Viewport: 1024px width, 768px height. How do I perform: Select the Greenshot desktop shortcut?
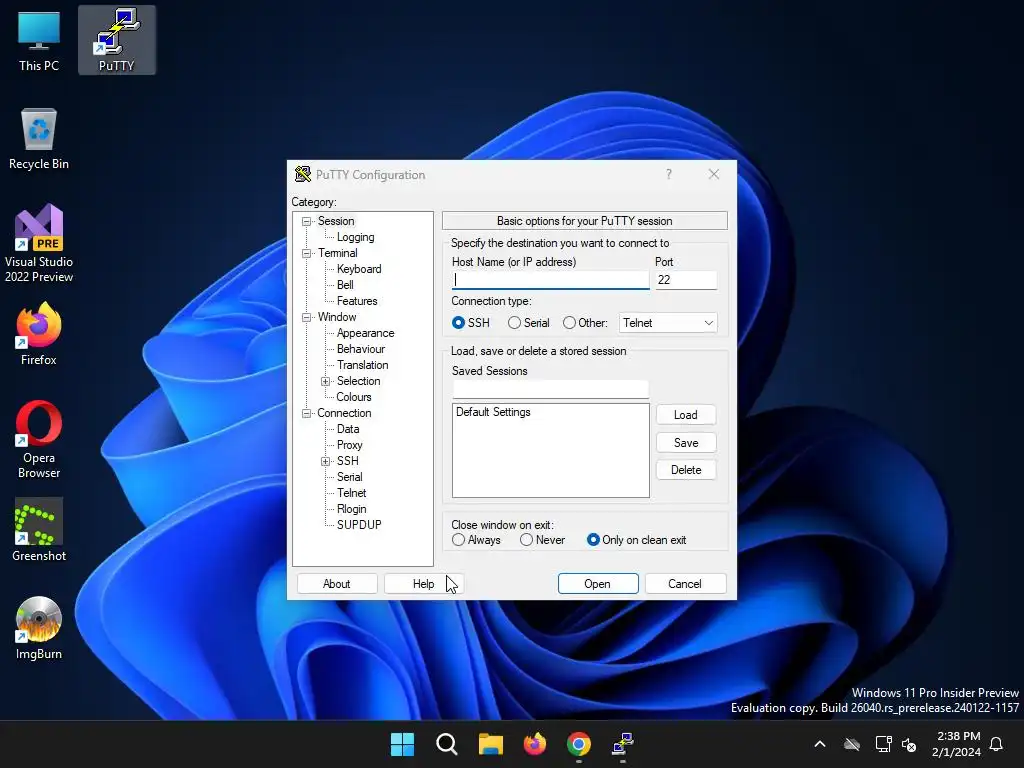coord(39,530)
